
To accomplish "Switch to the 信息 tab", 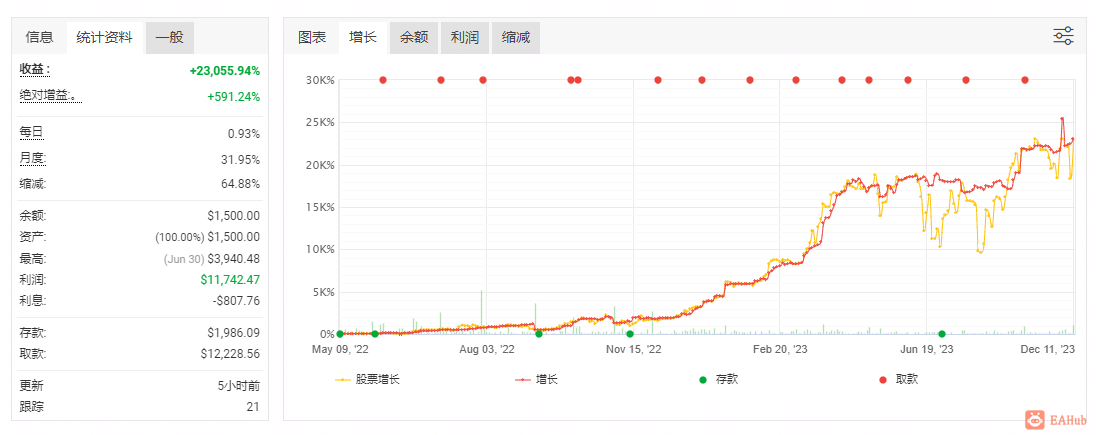I will point(39,38).
